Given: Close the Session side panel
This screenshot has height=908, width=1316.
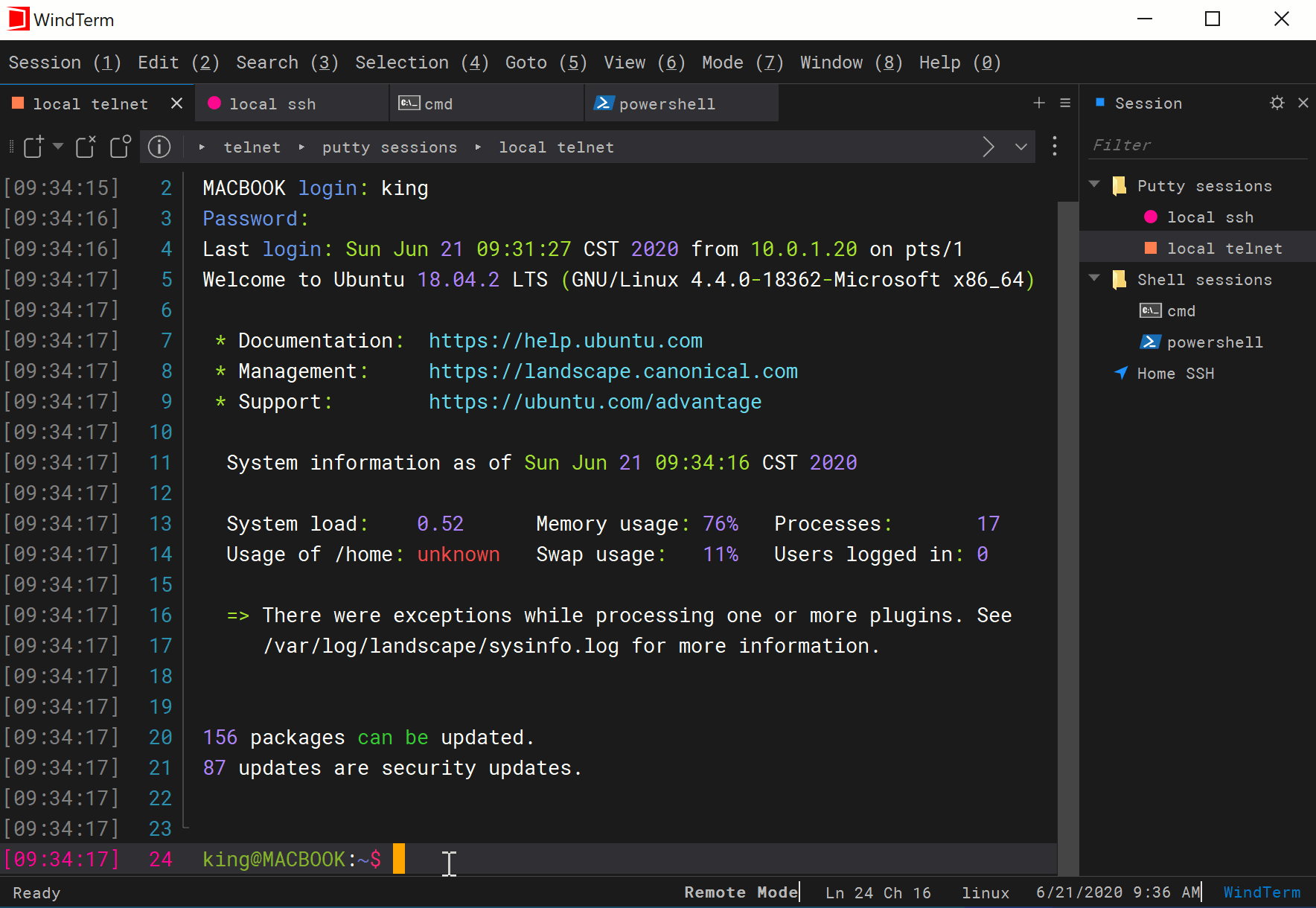Looking at the screenshot, I should (1303, 103).
